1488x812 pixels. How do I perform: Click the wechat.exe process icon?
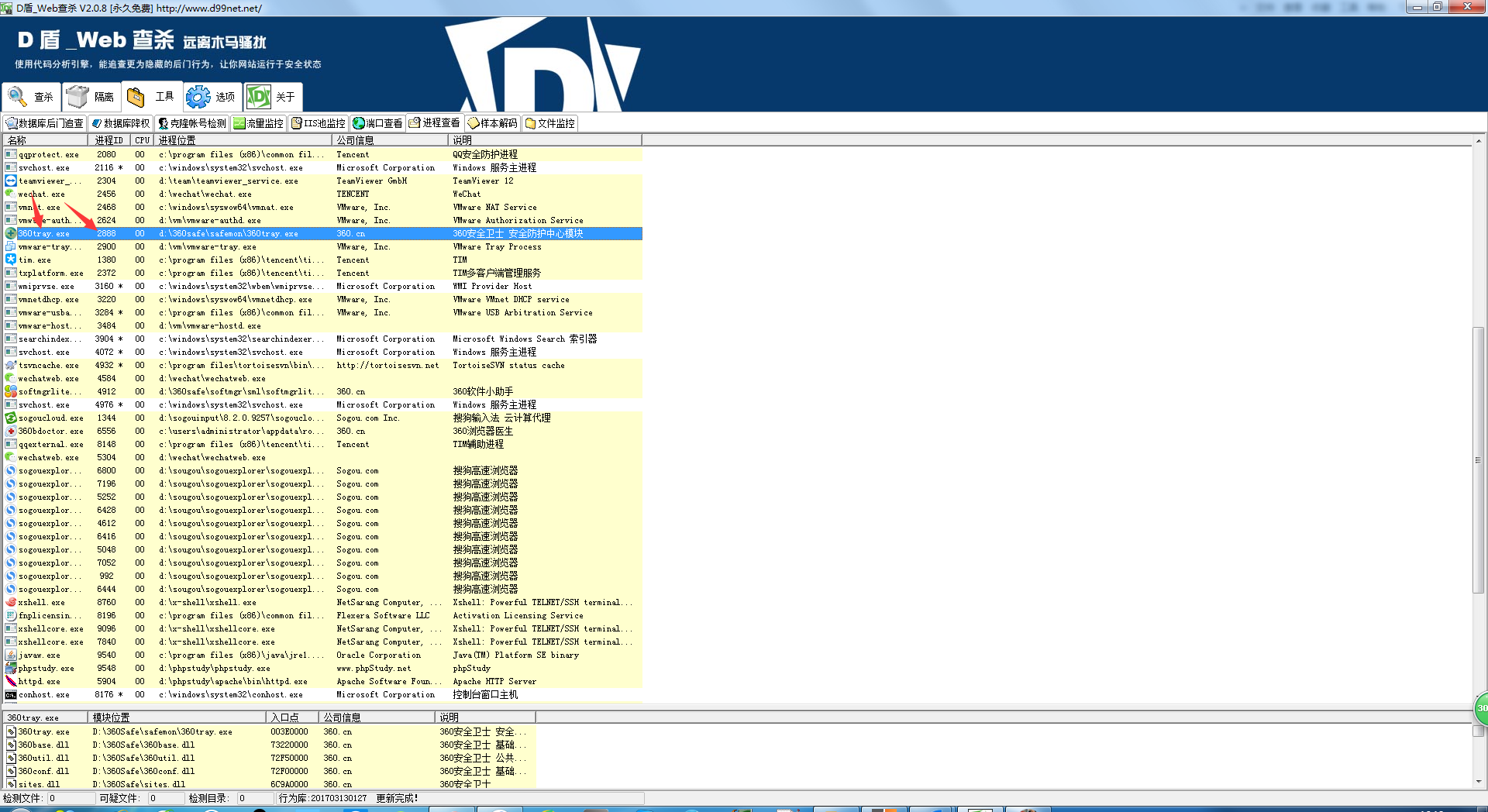pyautogui.click(x=11, y=194)
